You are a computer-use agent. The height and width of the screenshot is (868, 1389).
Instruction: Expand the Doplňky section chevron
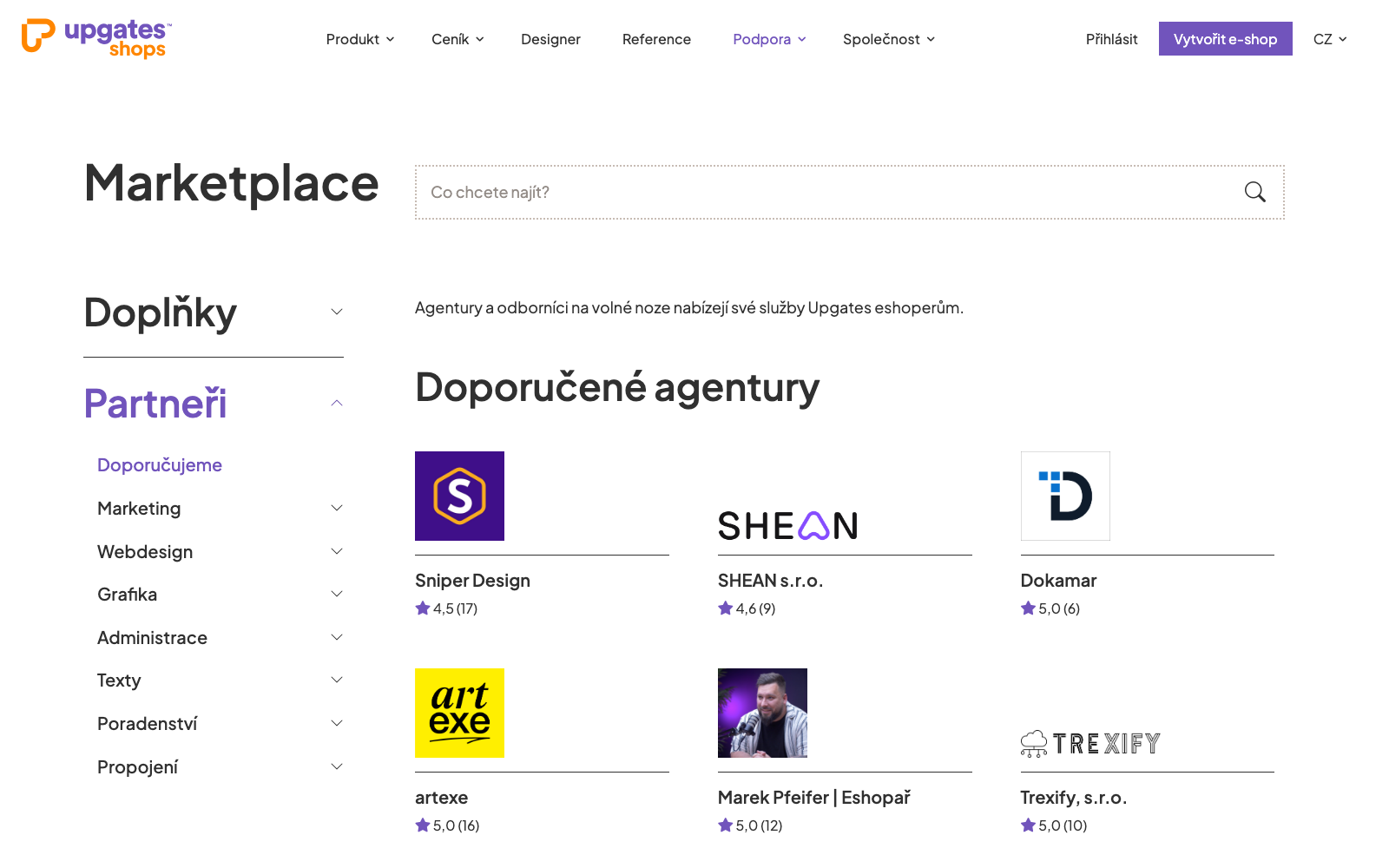pyautogui.click(x=337, y=312)
